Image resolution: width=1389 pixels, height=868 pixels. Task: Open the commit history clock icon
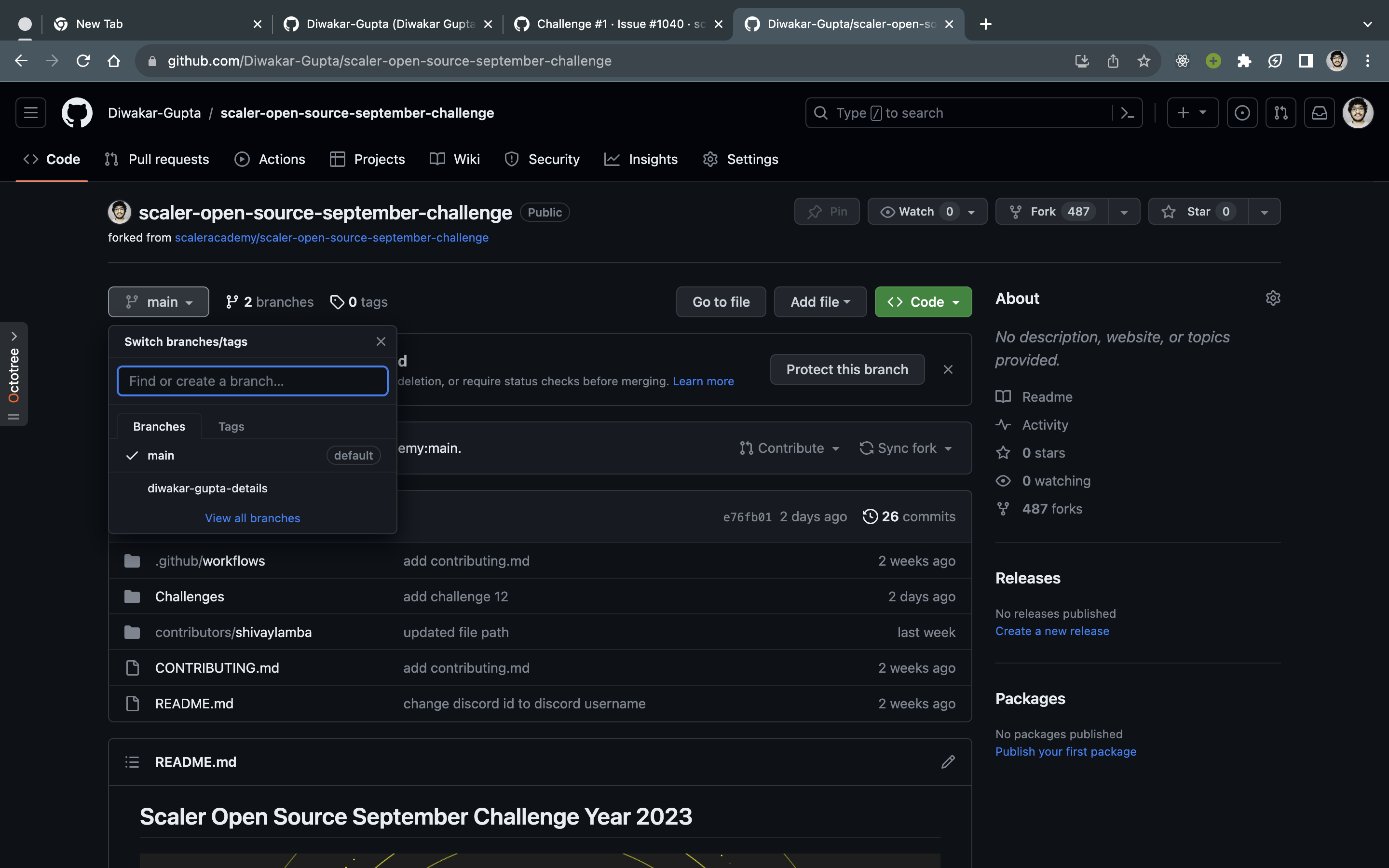[x=870, y=516]
